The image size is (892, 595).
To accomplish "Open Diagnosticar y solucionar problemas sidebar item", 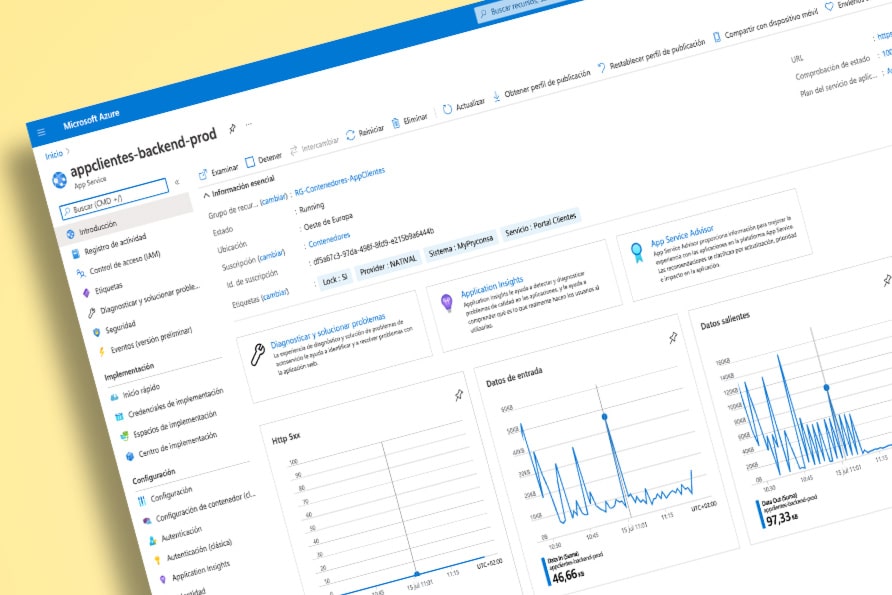I will [150, 298].
